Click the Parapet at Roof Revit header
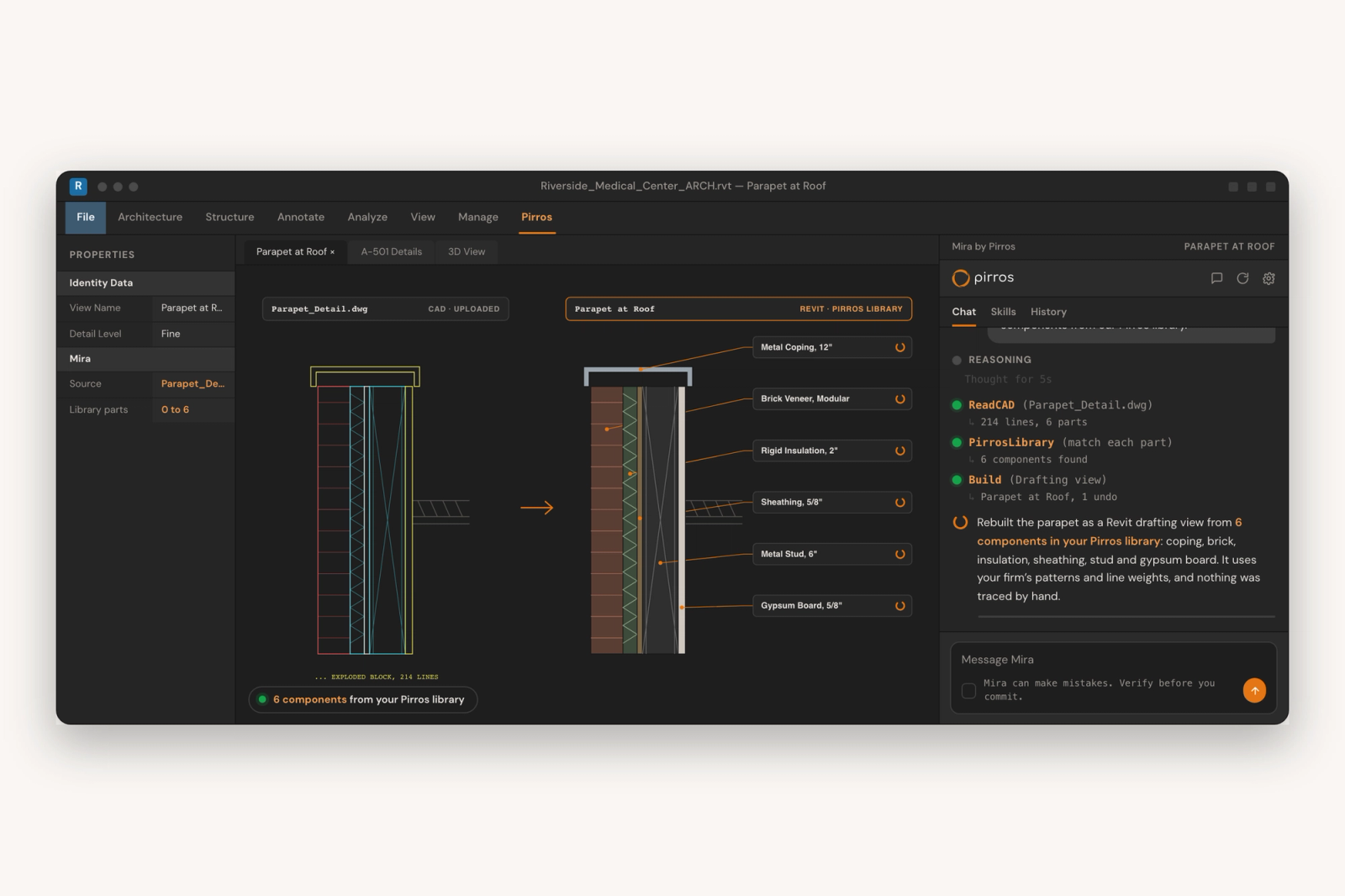 pyautogui.click(x=739, y=309)
